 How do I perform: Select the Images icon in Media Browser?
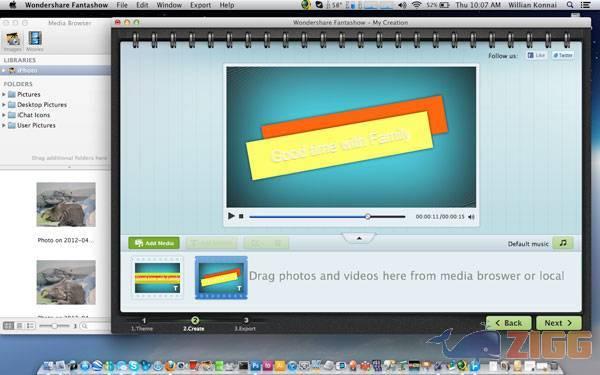pos(13,41)
